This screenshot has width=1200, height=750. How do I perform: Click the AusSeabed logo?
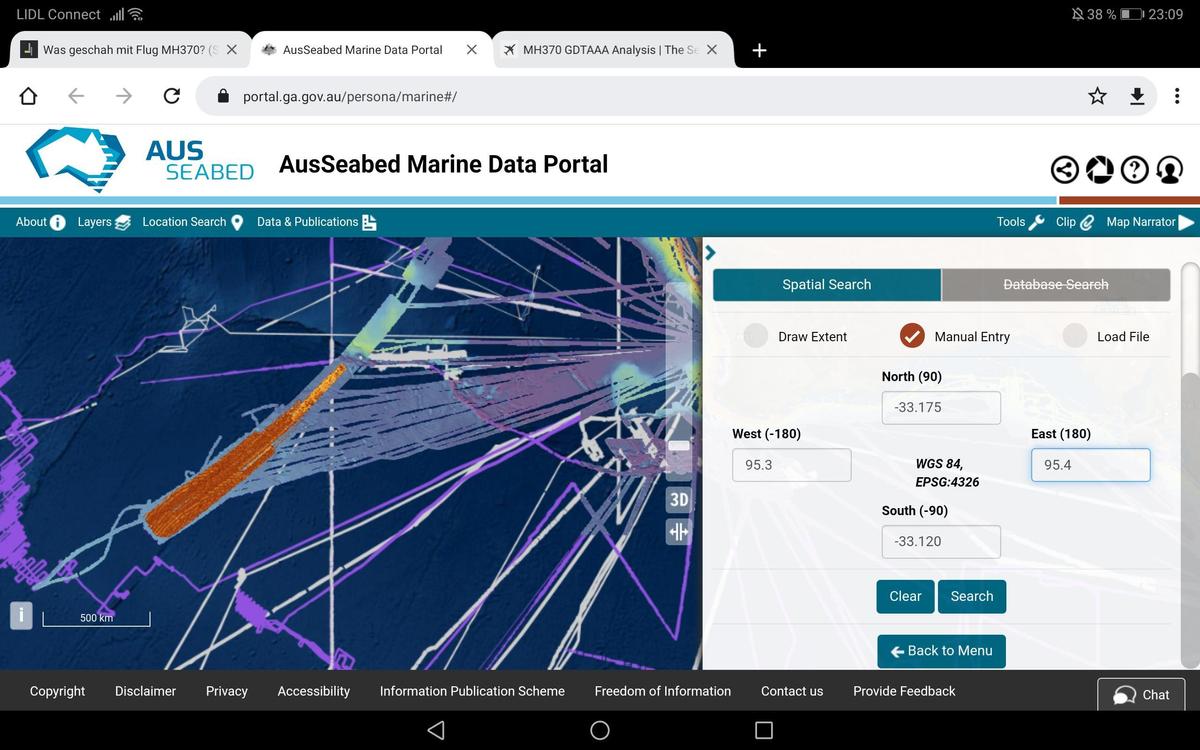[140, 160]
